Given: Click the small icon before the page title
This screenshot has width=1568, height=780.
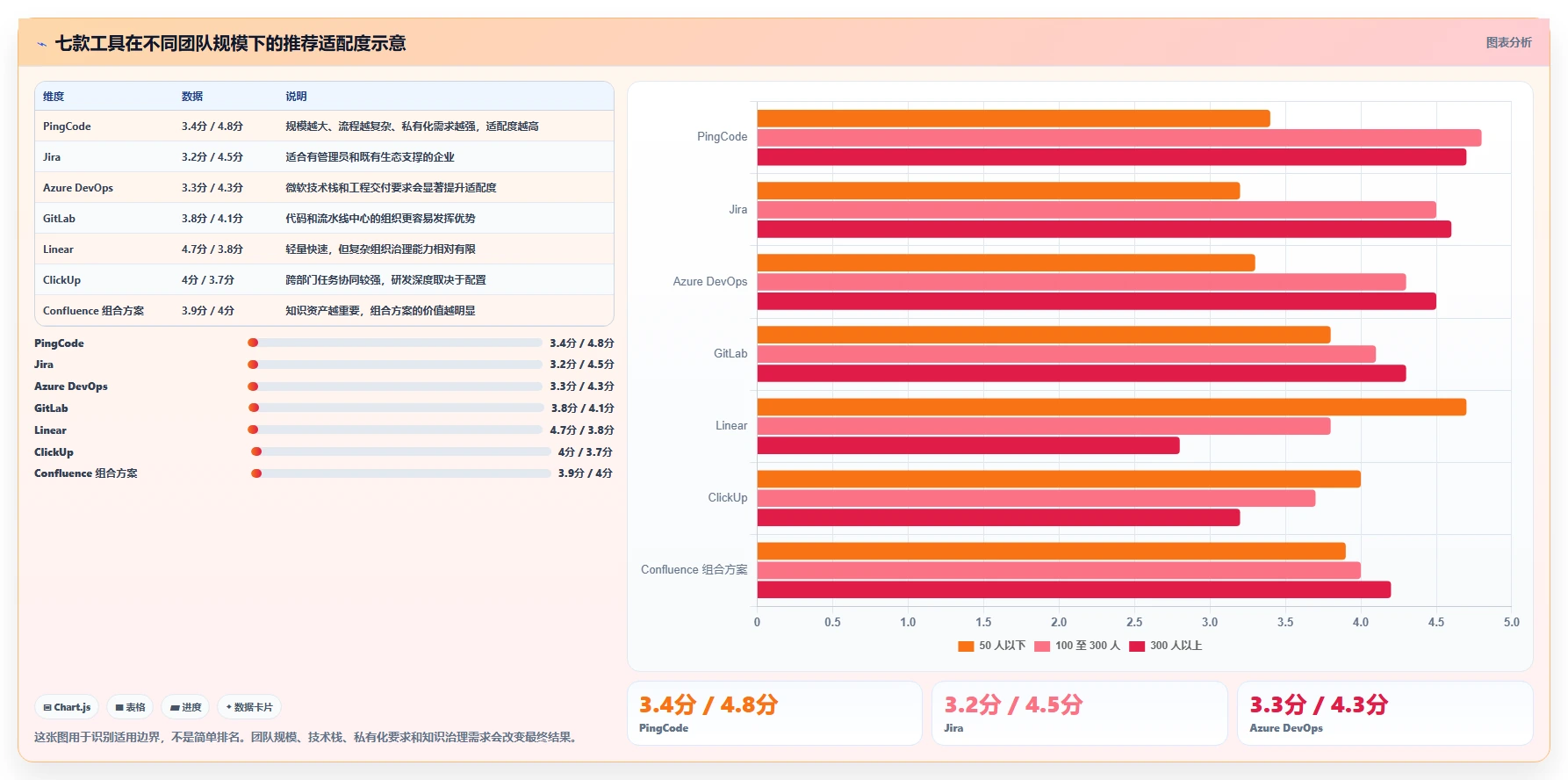Looking at the screenshot, I should (41, 44).
